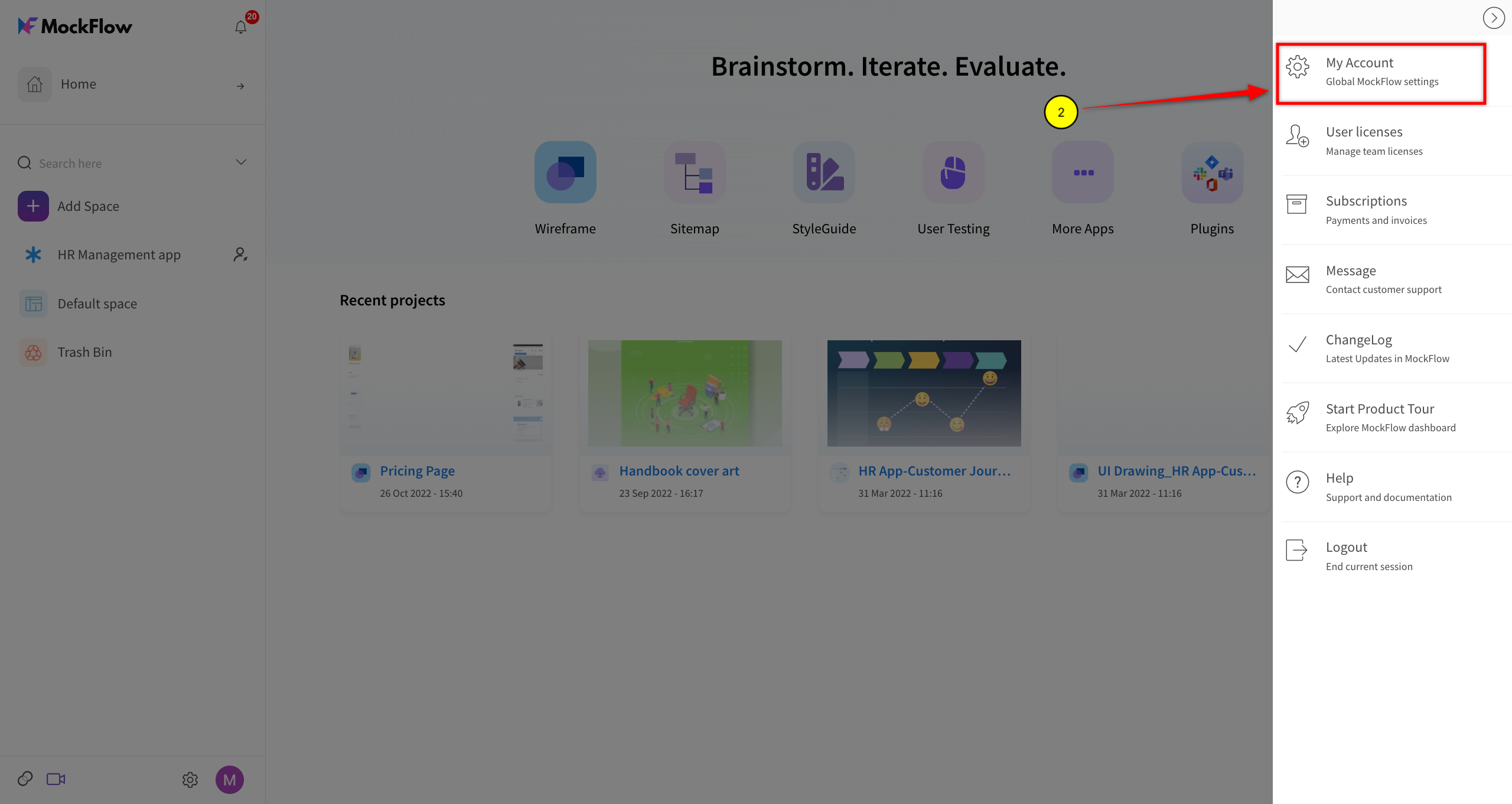Open settings gear in bottom bar
The height and width of the screenshot is (804, 1512).
(190, 780)
